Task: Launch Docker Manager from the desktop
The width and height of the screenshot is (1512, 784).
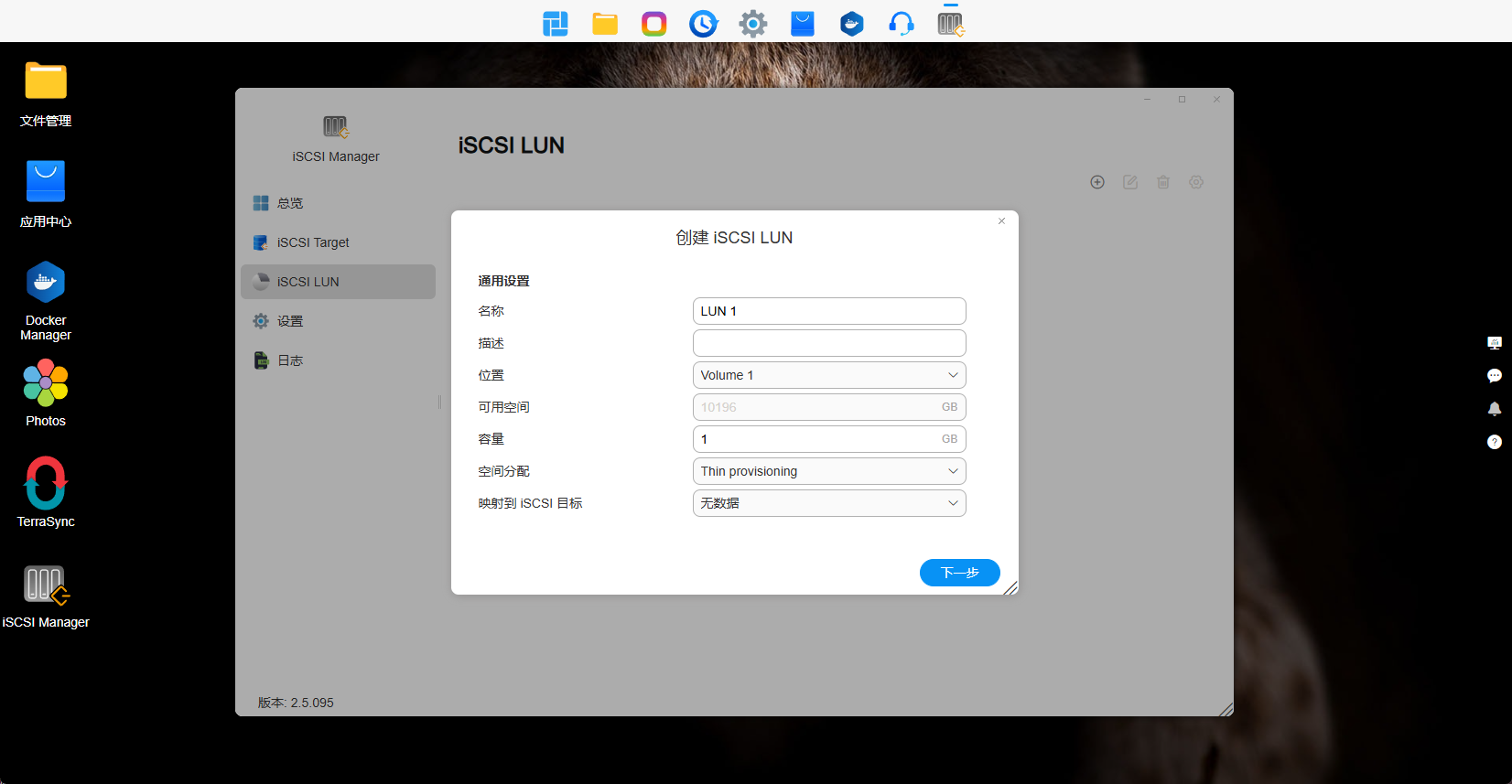Action: 46,302
